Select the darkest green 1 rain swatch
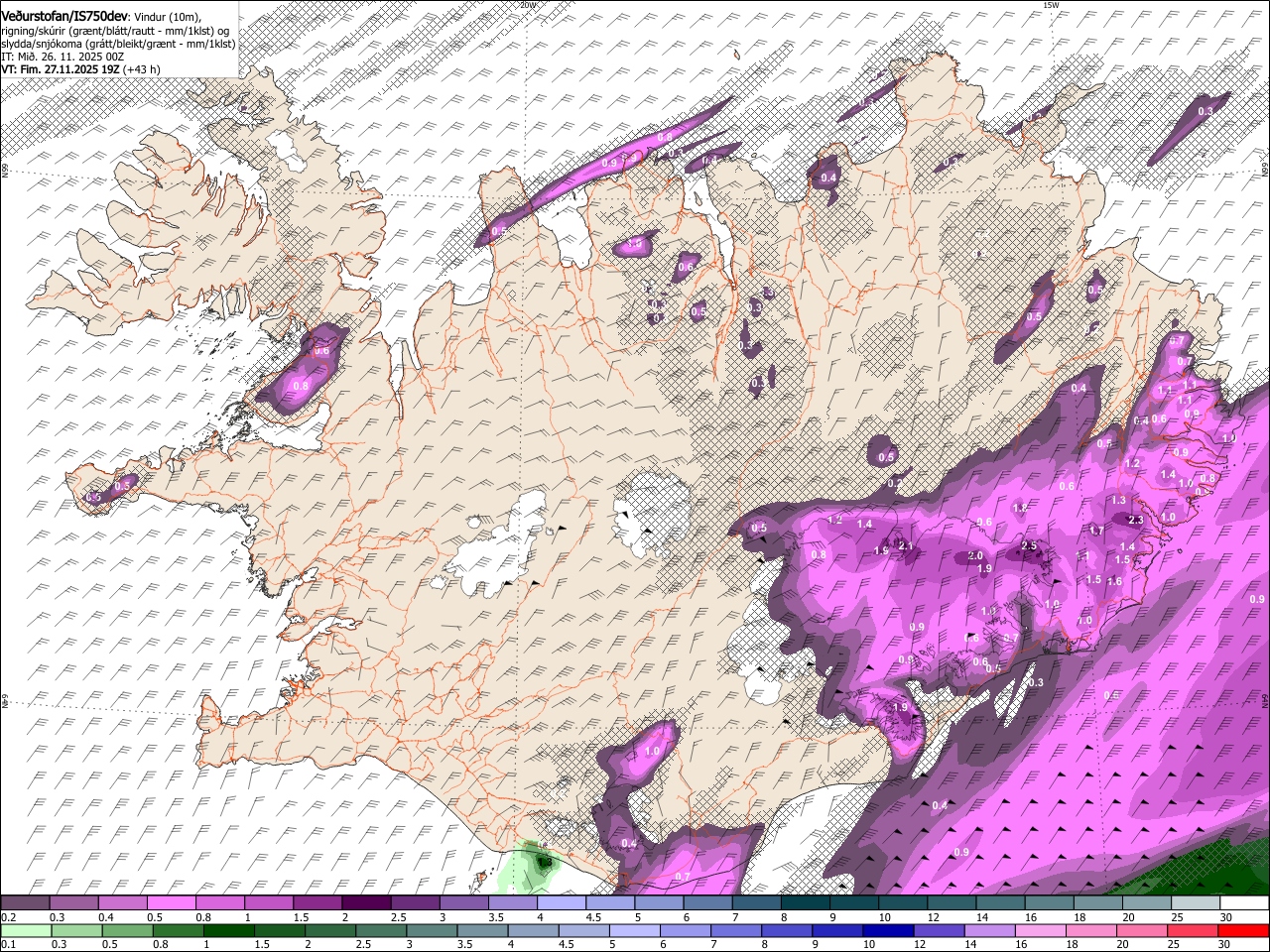Image resolution: width=1270 pixels, height=952 pixels. [x=228, y=930]
